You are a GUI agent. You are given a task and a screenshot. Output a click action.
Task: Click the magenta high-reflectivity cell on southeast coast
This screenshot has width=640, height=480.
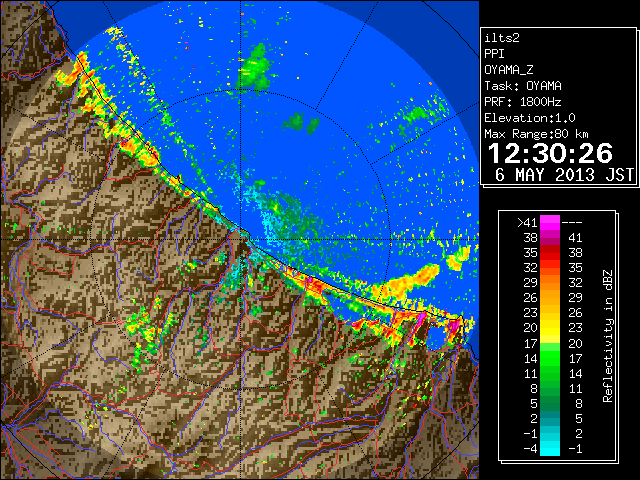point(420,319)
